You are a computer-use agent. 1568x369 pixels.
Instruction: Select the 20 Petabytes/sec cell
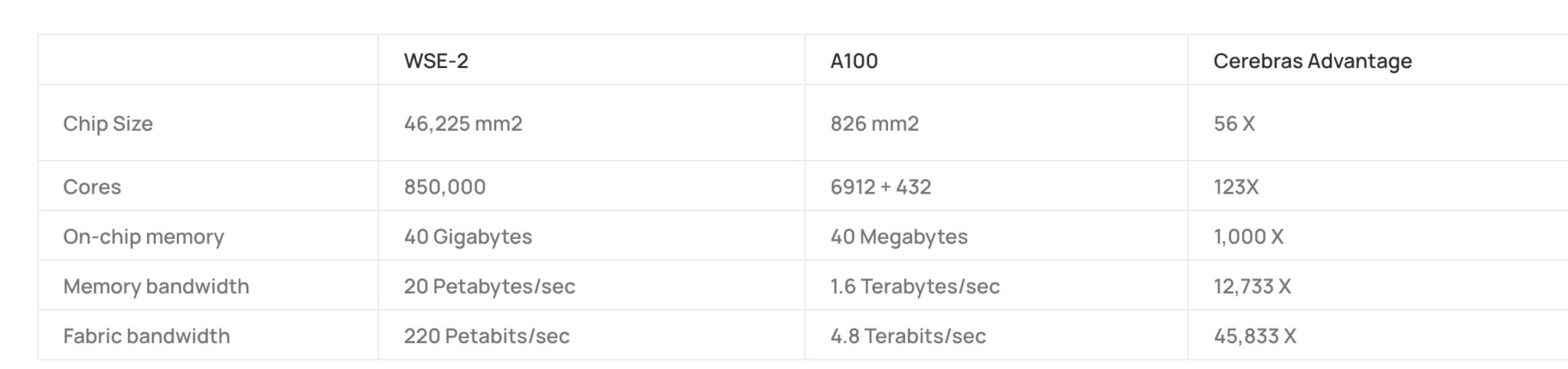coord(489,286)
